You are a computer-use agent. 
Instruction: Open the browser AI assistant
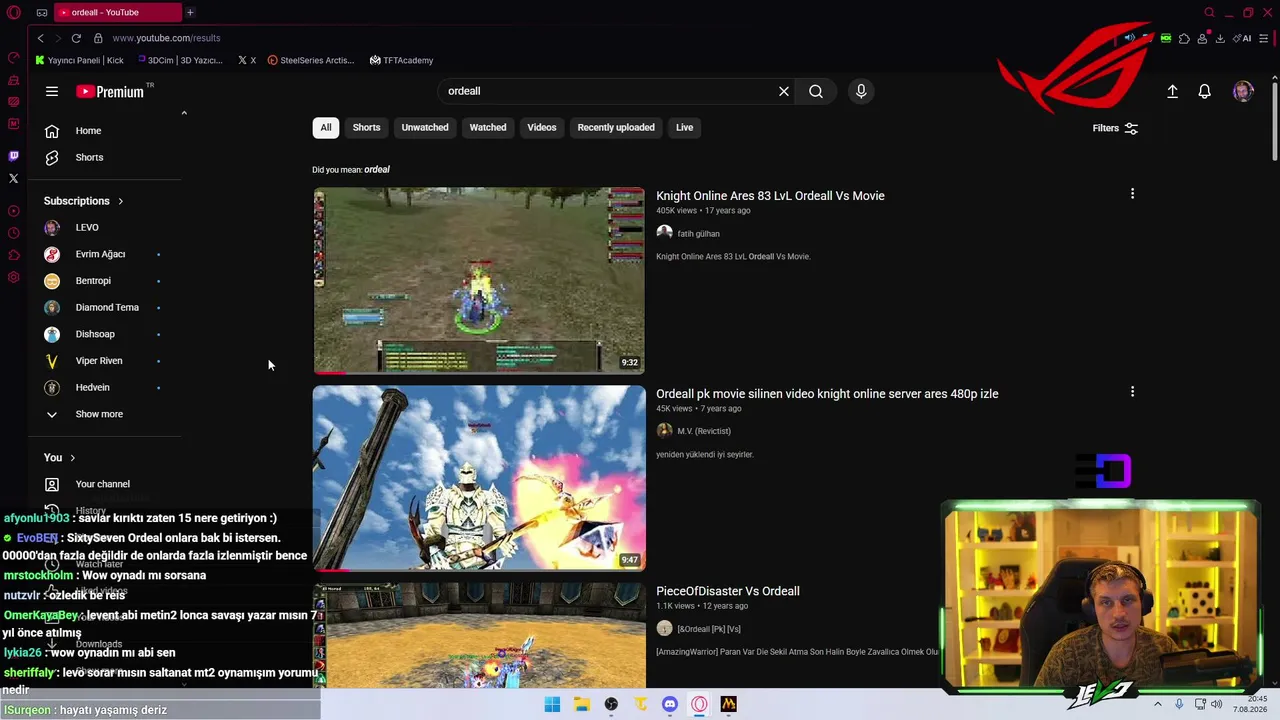[1243, 38]
